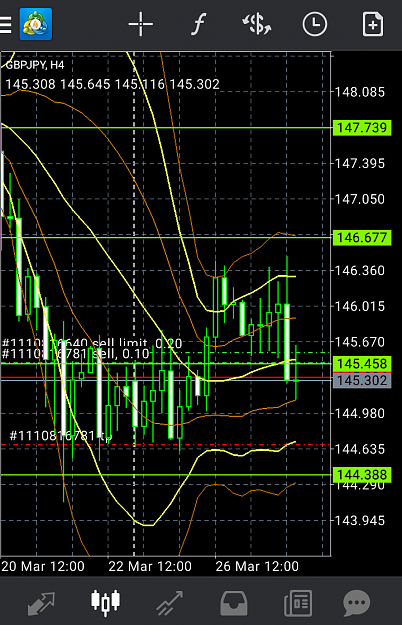Open the new order dollar icon

(x=257, y=24)
